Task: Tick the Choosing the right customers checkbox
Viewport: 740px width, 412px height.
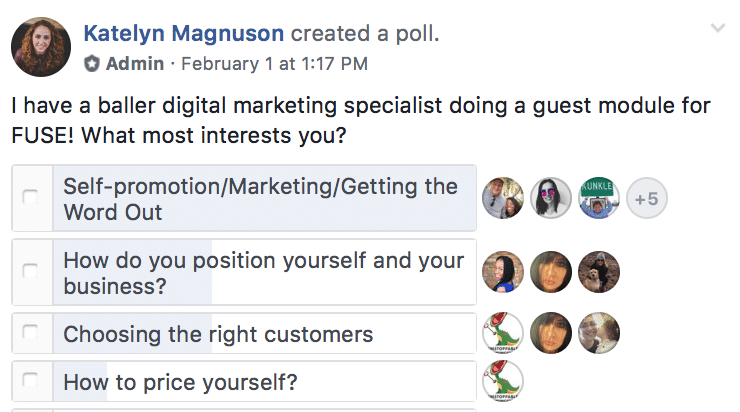Action: tap(31, 334)
